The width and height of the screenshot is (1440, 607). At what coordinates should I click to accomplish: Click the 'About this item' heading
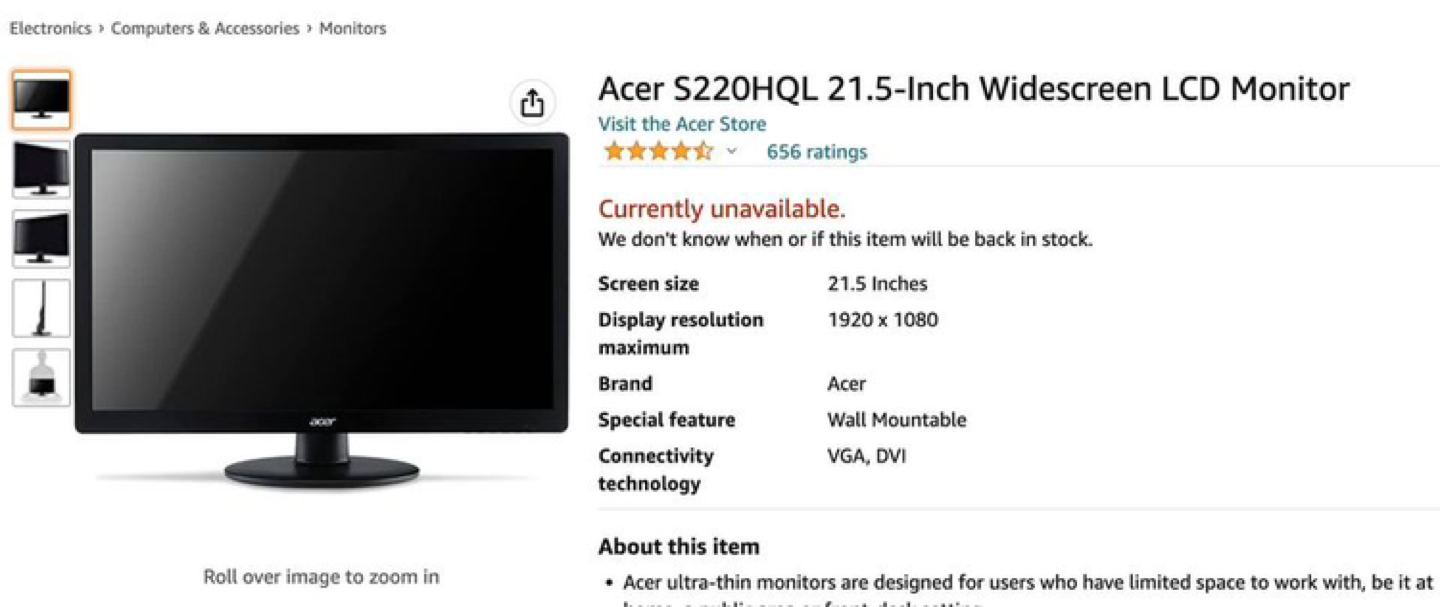coord(679,547)
